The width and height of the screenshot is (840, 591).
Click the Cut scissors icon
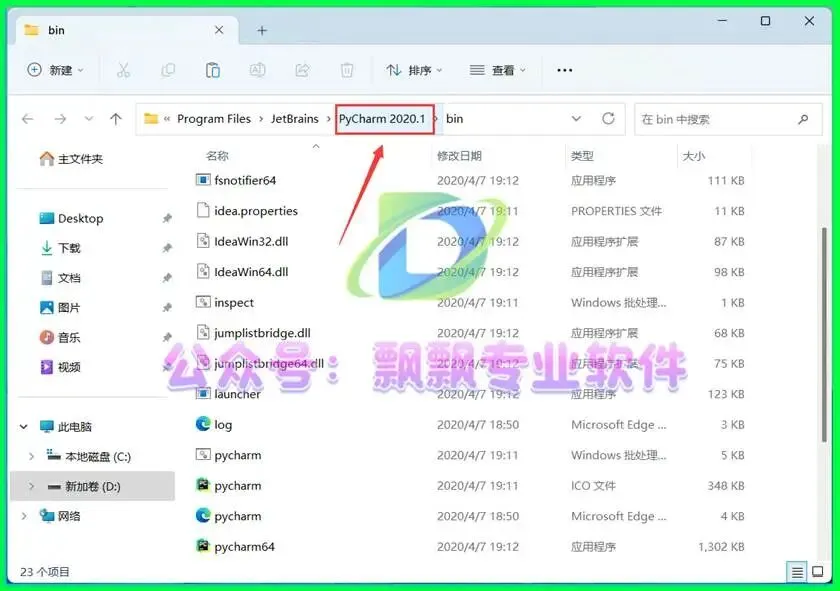click(x=123, y=70)
